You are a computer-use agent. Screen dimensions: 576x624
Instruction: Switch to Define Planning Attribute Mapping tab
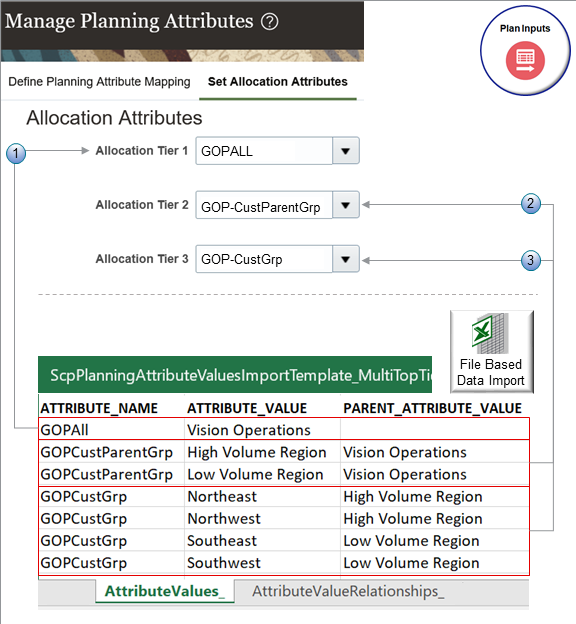pos(100,82)
